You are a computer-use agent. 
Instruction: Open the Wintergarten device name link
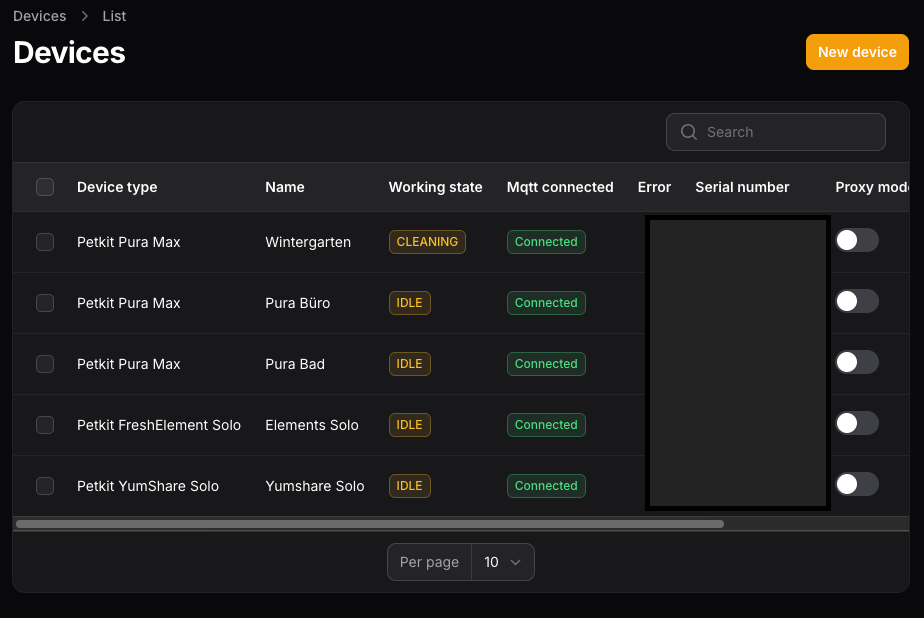pos(308,242)
